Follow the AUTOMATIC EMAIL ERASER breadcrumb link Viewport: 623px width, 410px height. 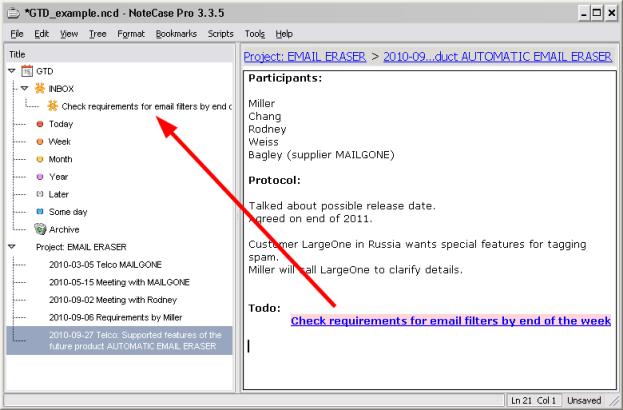497,56
